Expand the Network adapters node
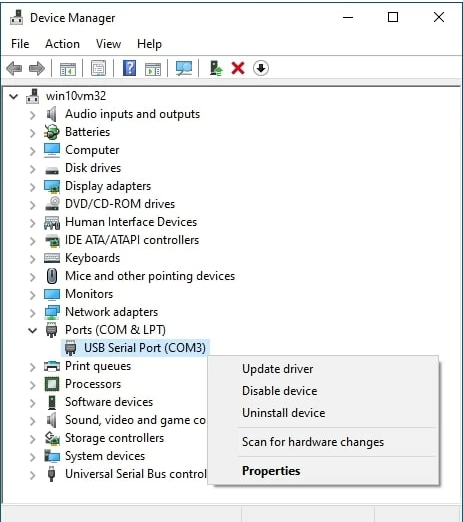 (32, 313)
